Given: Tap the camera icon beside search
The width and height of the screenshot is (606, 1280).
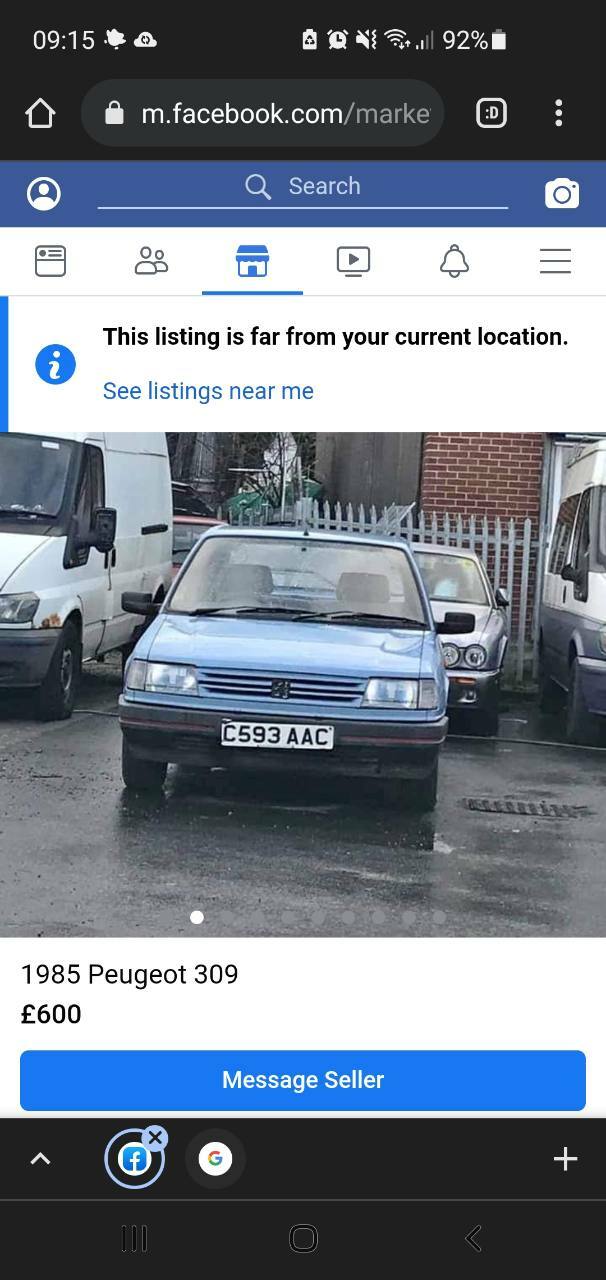Looking at the screenshot, I should tap(562, 194).
